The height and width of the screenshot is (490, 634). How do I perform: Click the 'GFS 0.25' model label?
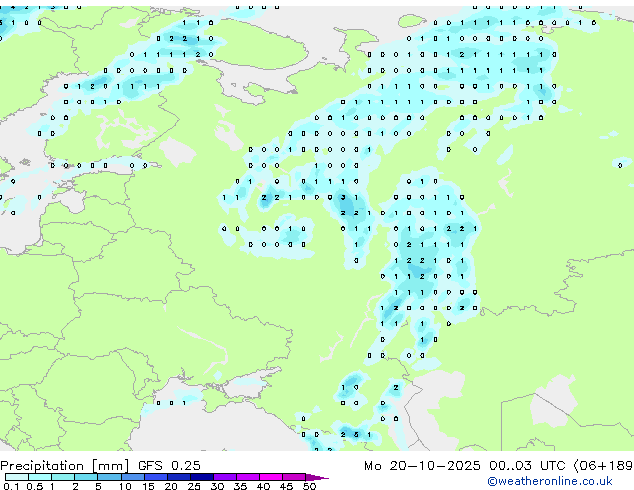[169, 466]
